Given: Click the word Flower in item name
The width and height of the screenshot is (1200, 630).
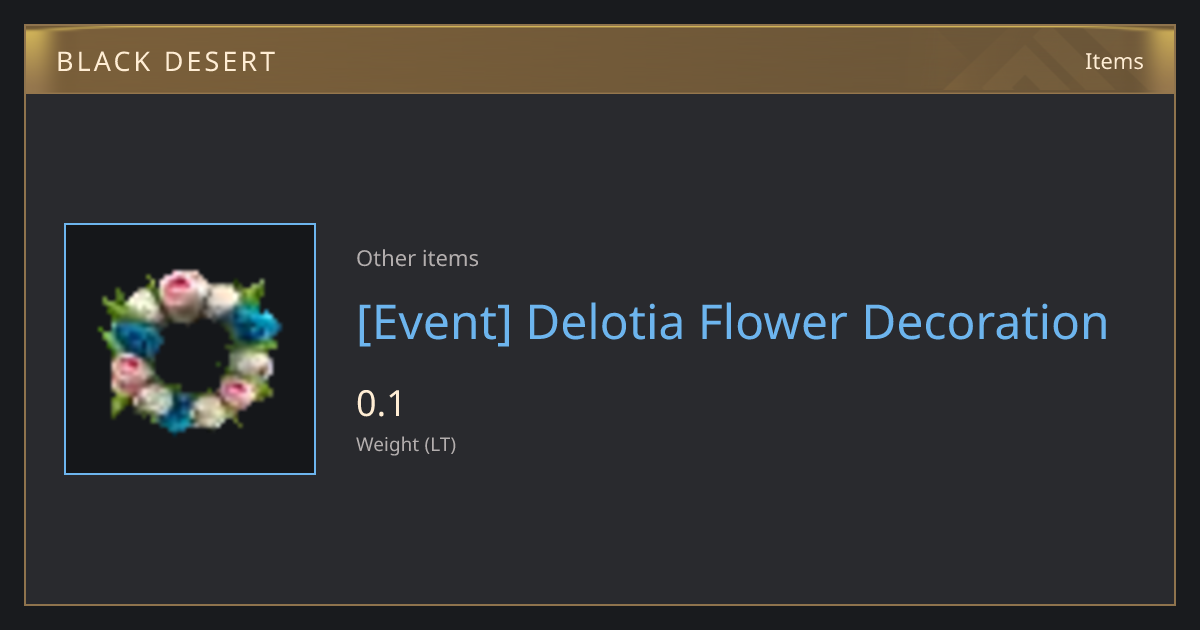Looking at the screenshot, I should coord(773,323).
